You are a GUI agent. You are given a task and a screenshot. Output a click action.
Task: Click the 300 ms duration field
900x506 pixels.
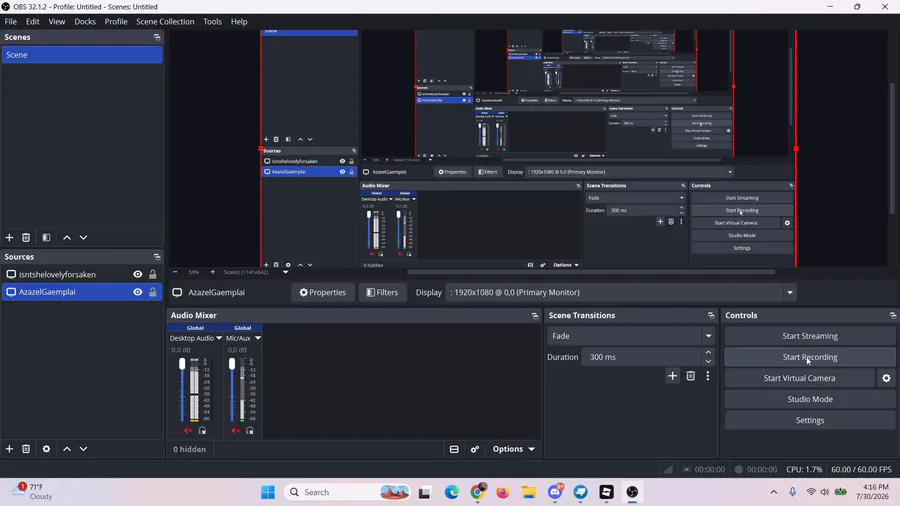click(641, 357)
